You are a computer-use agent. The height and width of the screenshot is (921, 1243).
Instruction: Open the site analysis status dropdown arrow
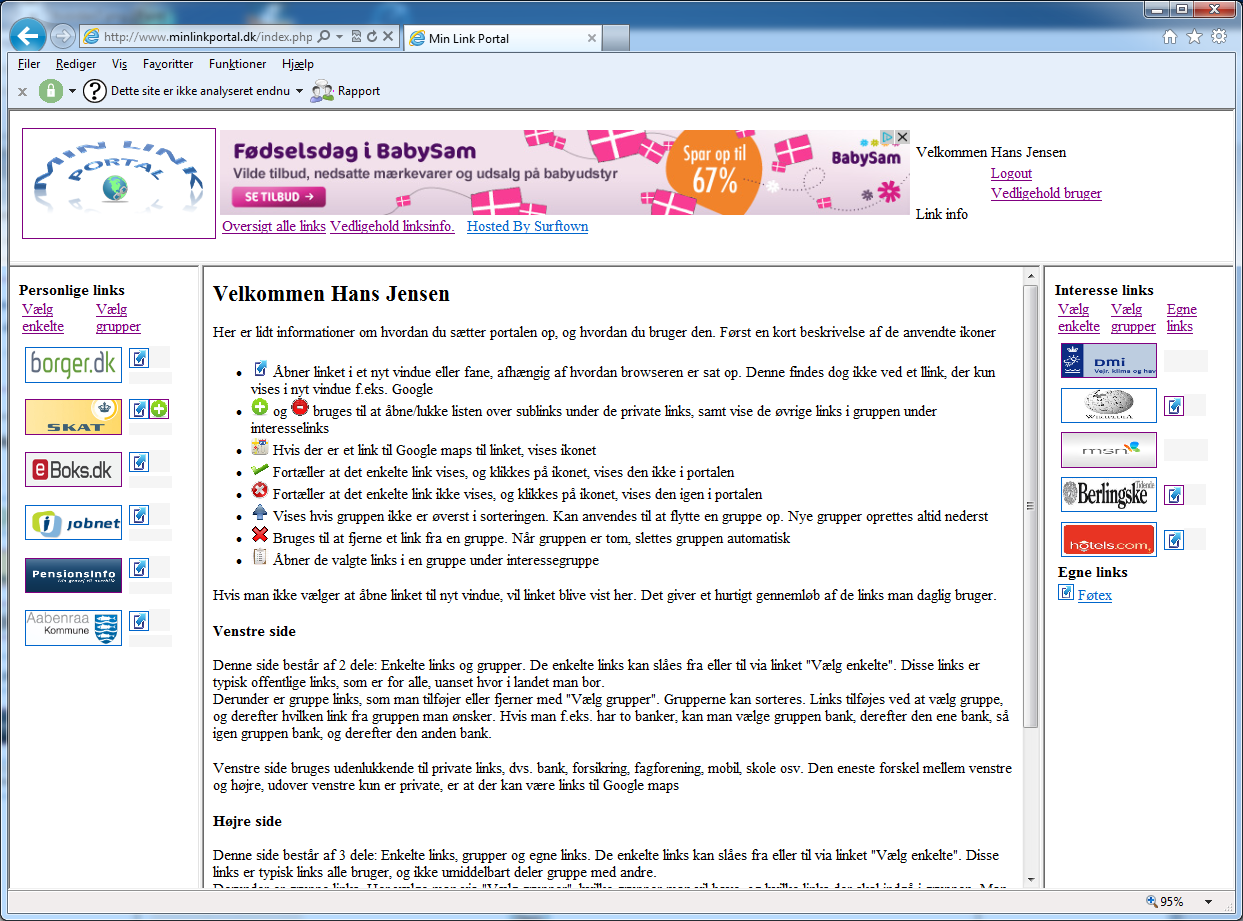[299, 92]
